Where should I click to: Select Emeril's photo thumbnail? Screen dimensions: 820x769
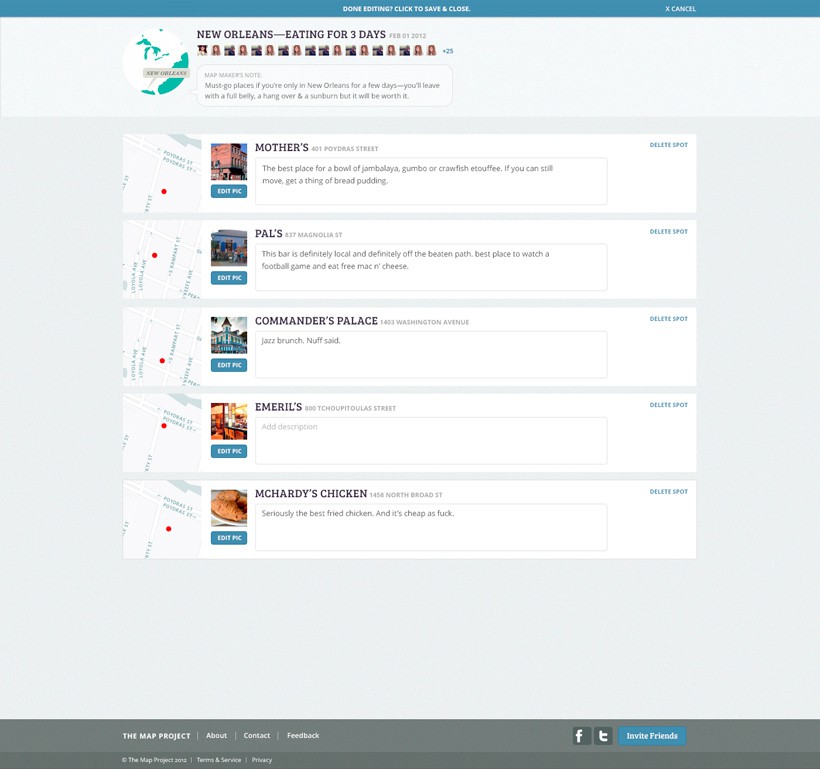point(229,422)
